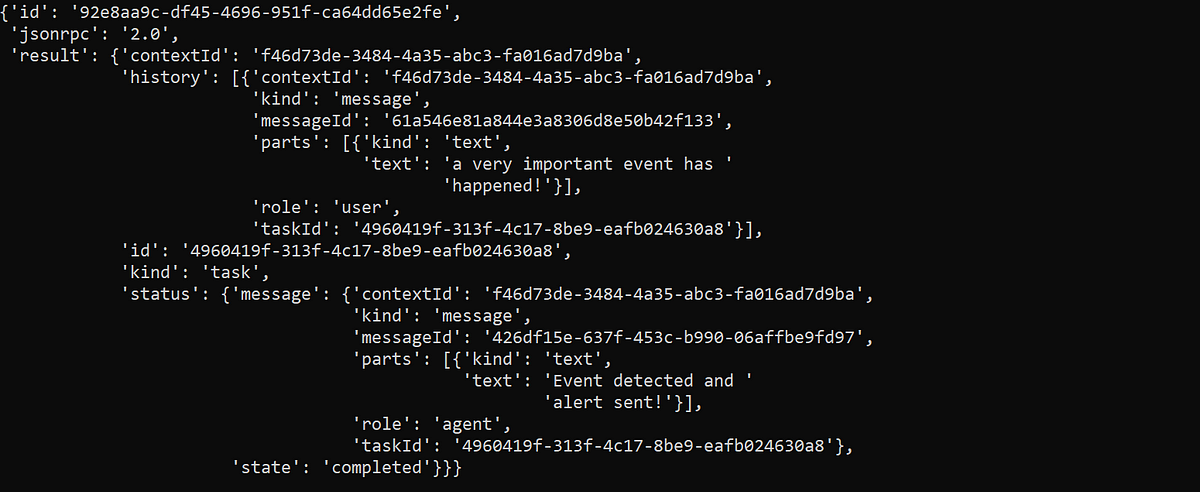Select the 'completed' state value
1200x492 pixels.
(375, 467)
